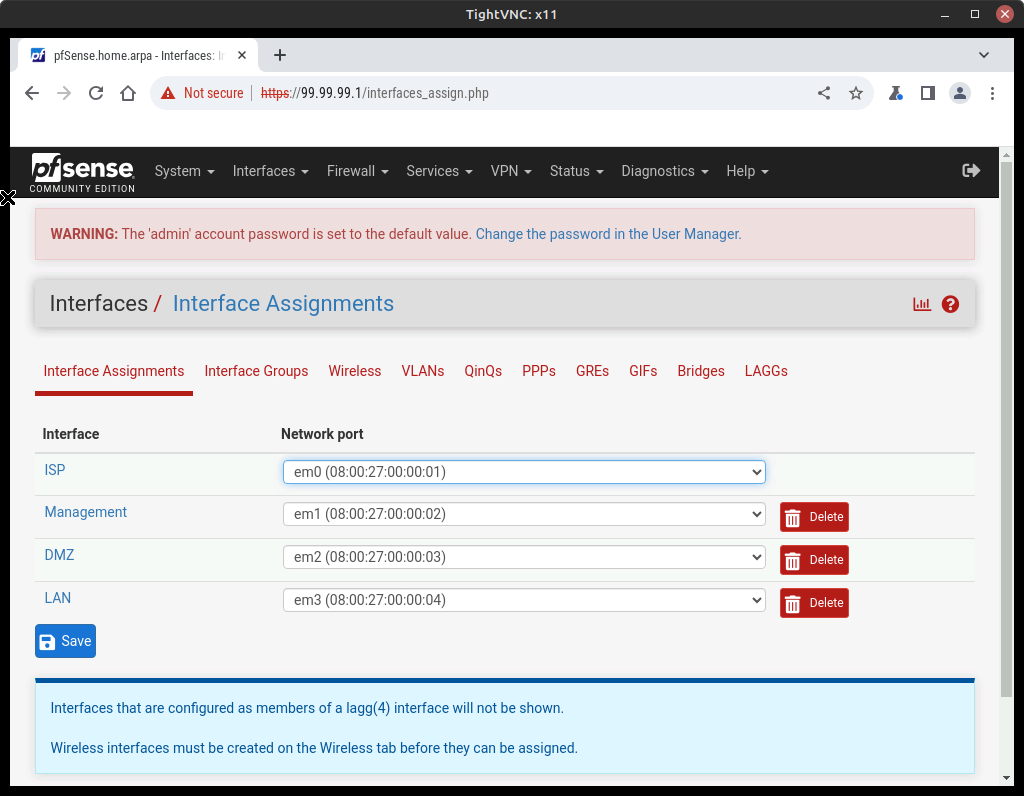Click the Interfaces breadcrumb text
The image size is (1024, 796).
(99, 304)
